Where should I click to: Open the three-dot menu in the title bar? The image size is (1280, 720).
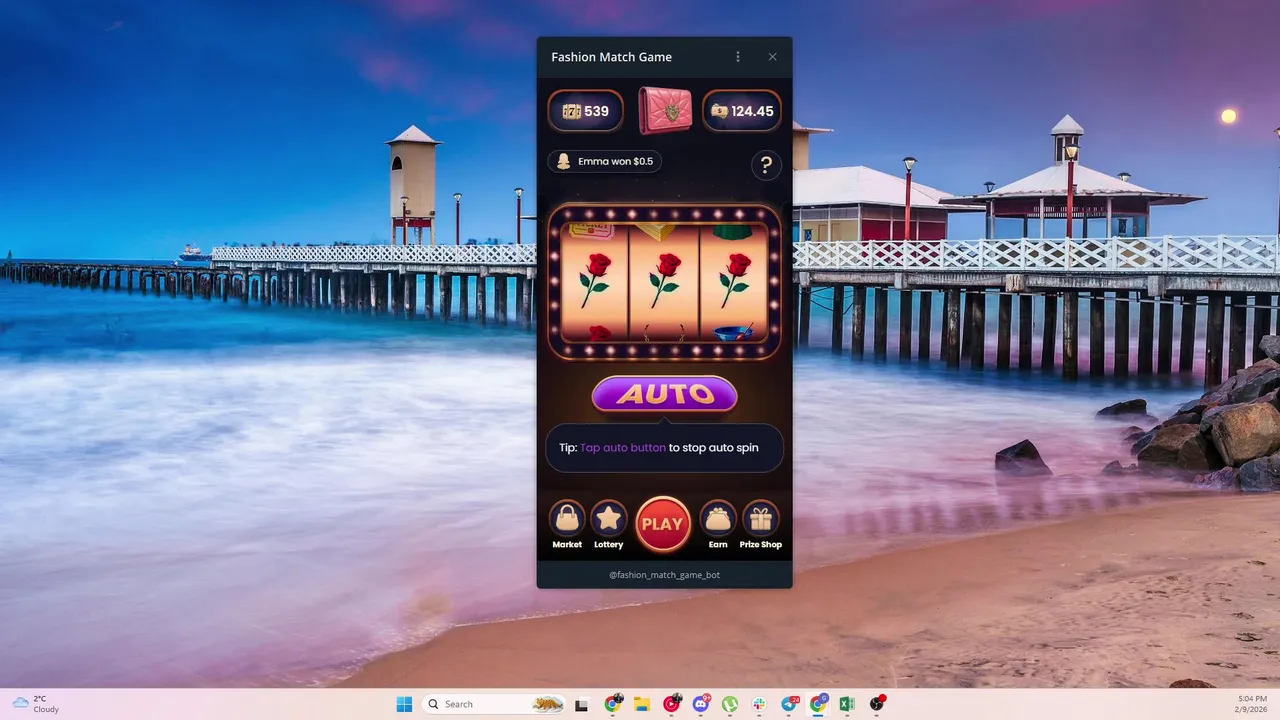coord(738,57)
